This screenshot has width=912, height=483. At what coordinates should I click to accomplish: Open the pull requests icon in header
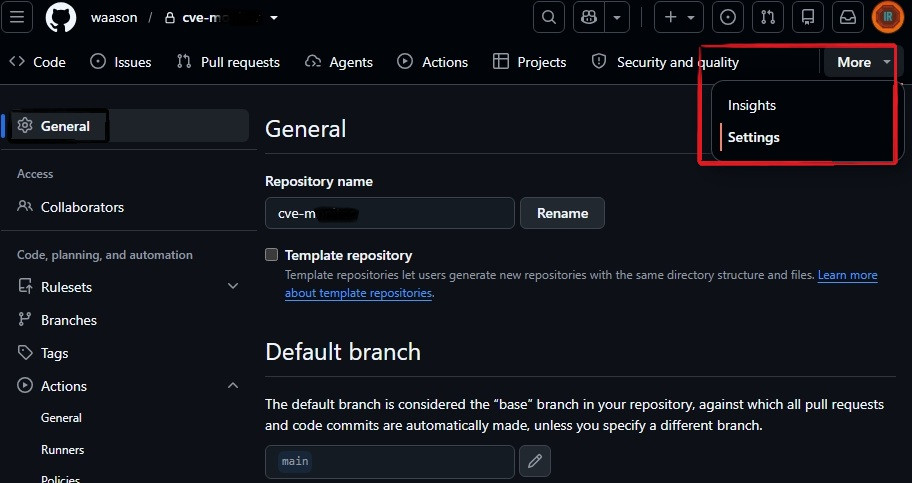pos(768,17)
